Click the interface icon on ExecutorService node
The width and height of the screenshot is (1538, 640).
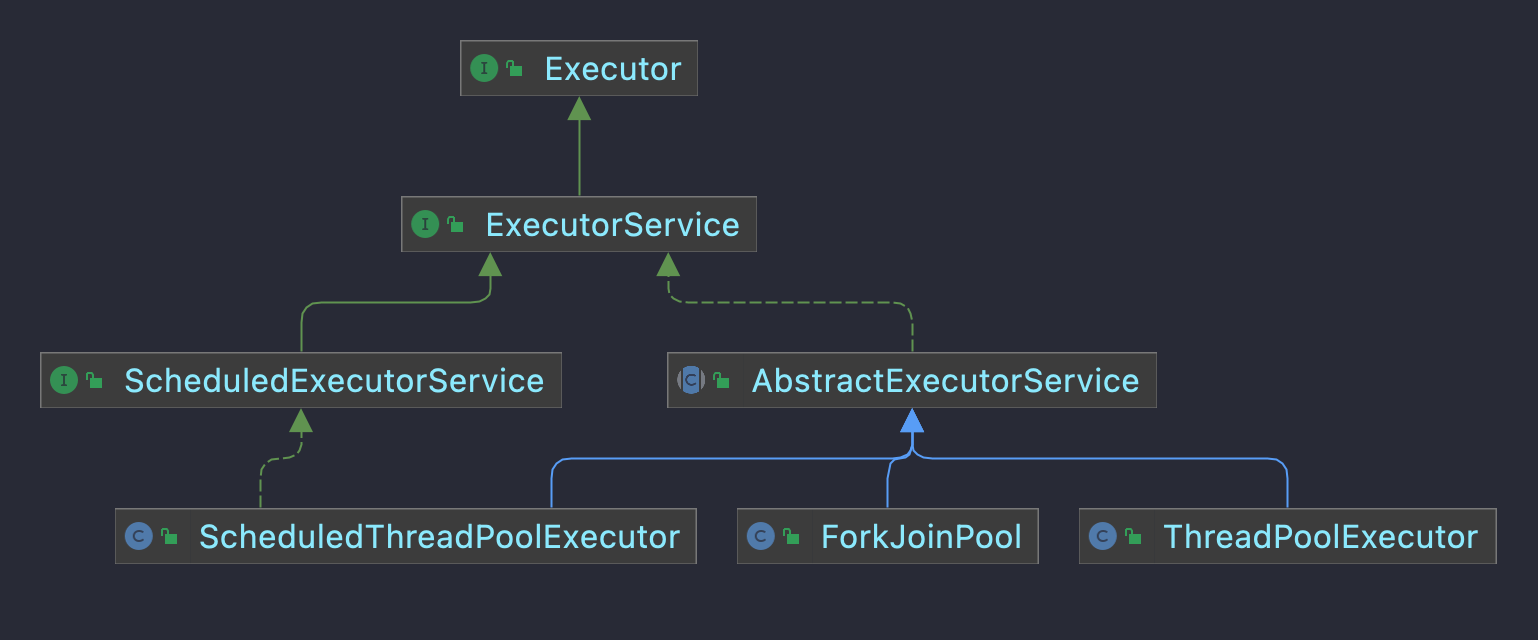click(x=425, y=225)
